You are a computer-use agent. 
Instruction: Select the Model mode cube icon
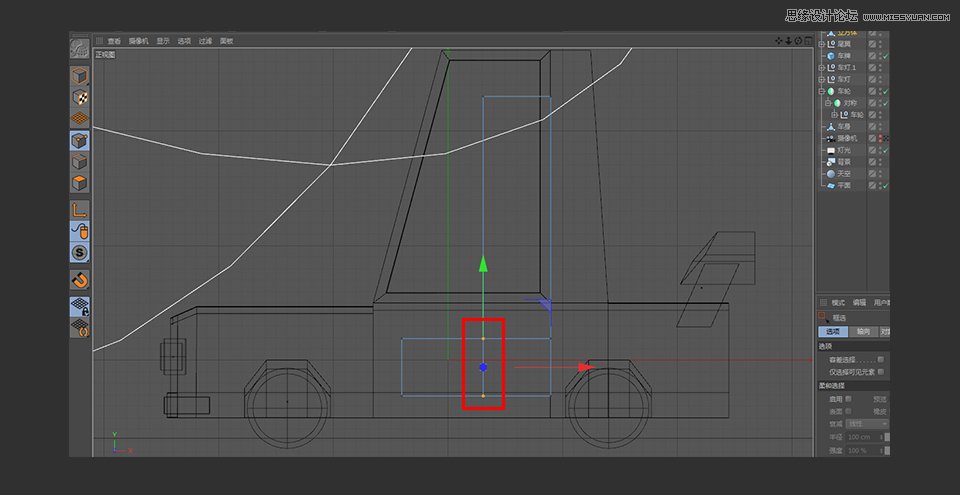coord(80,77)
